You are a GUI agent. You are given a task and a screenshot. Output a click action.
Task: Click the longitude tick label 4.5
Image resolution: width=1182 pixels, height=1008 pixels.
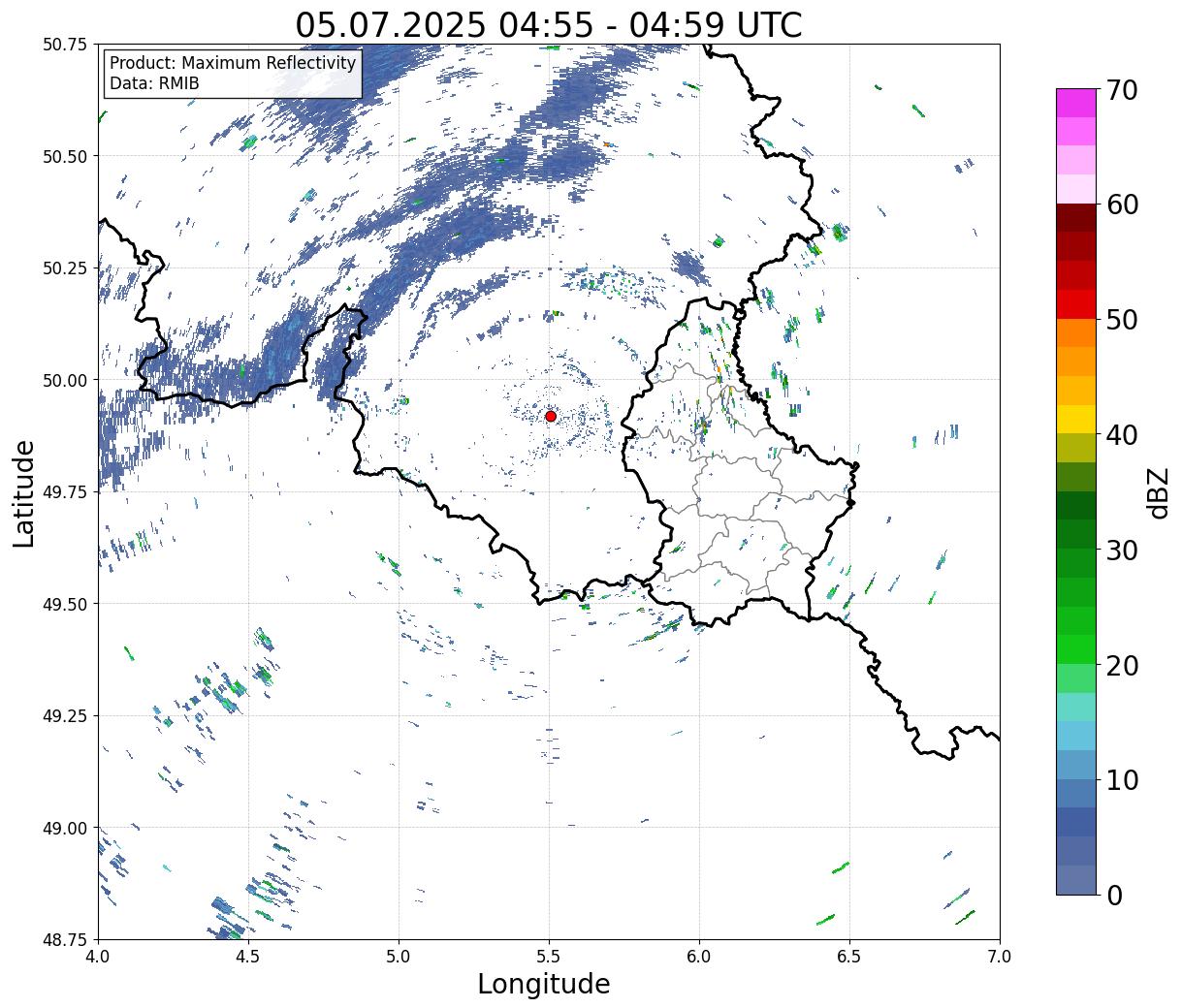tap(248, 956)
